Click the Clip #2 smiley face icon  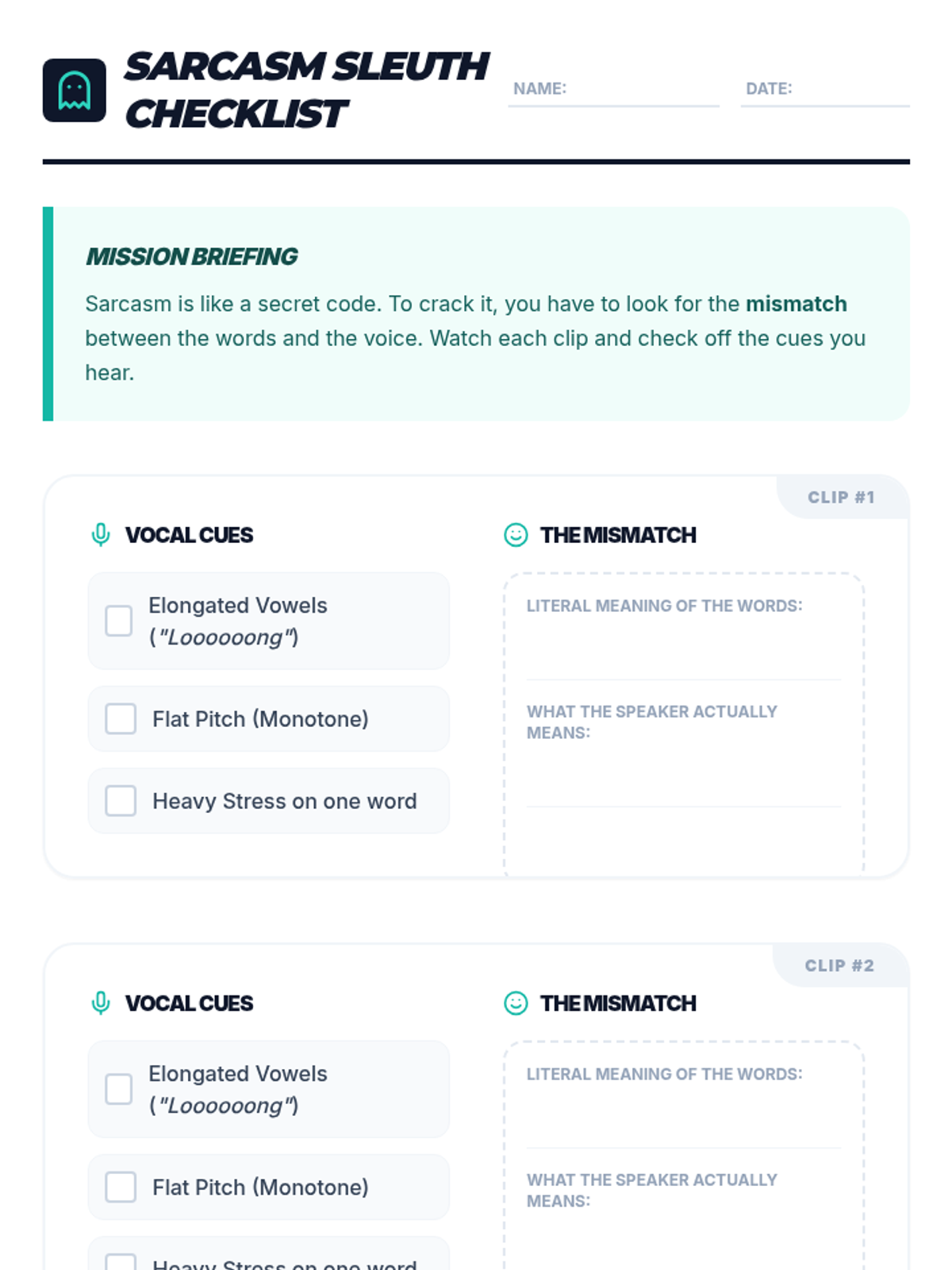(516, 1003)
